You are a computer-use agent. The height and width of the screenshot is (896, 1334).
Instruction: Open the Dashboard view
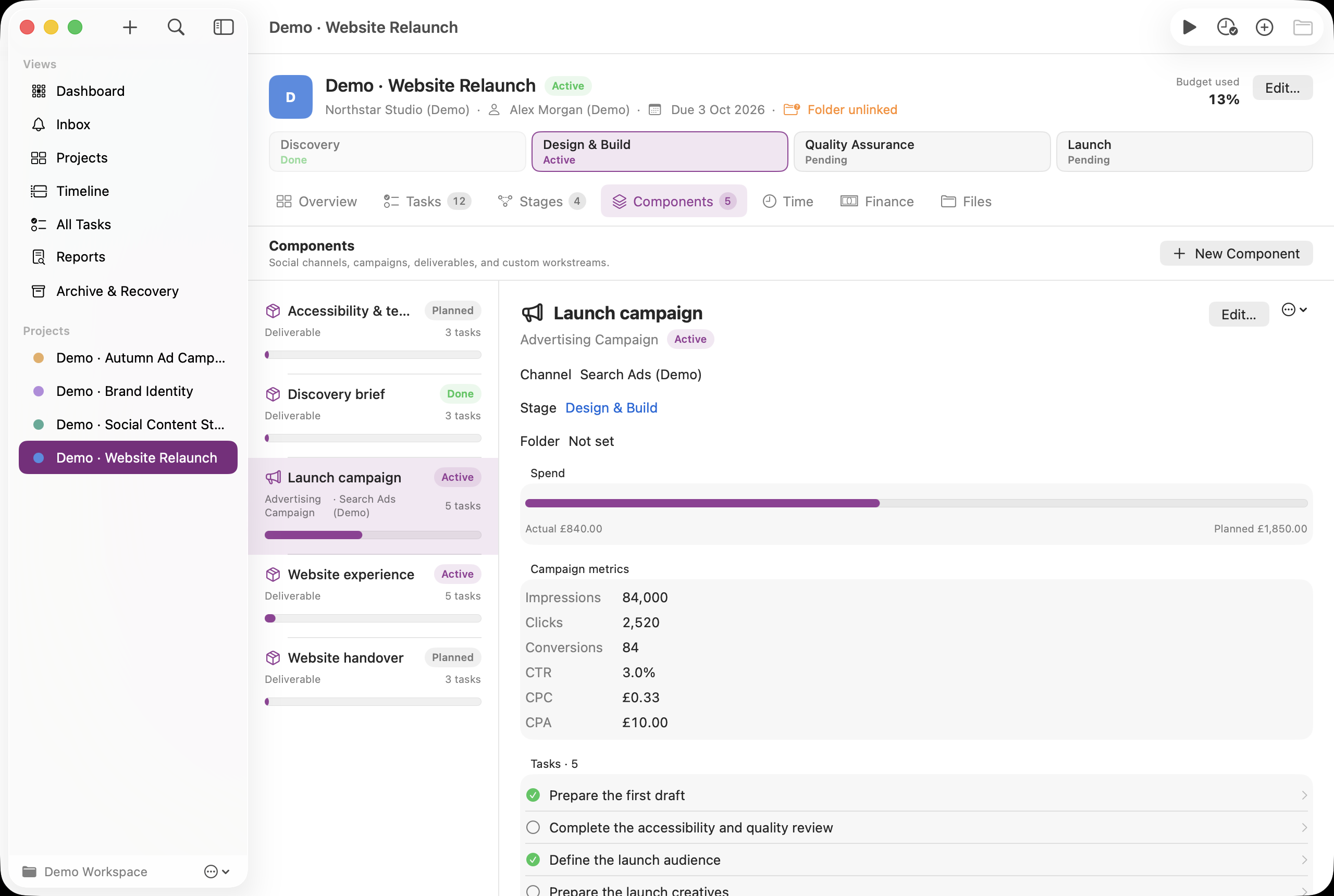click(x=128, y=91)
